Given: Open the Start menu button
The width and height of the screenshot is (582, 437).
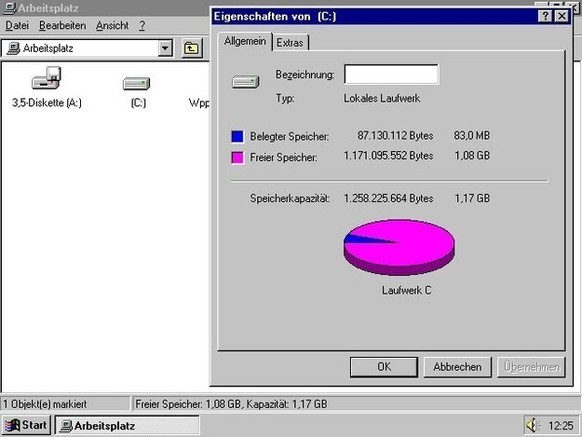Looking at the screenshot, I should coord(26,425).
